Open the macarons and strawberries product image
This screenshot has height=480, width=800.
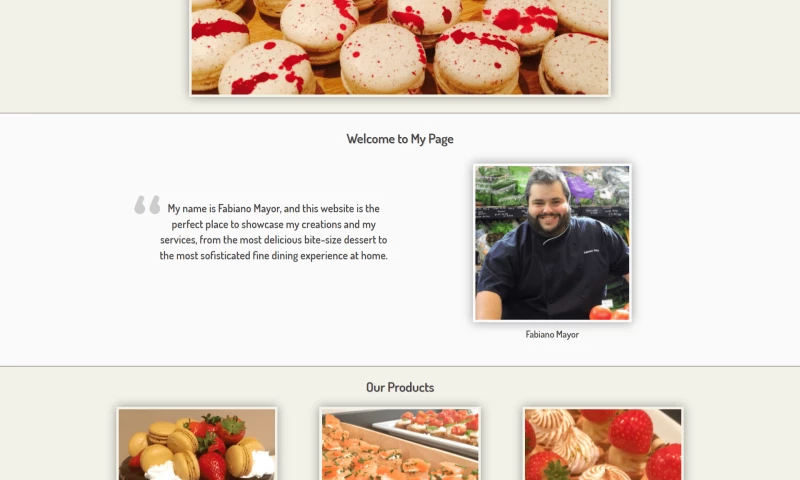197,444
